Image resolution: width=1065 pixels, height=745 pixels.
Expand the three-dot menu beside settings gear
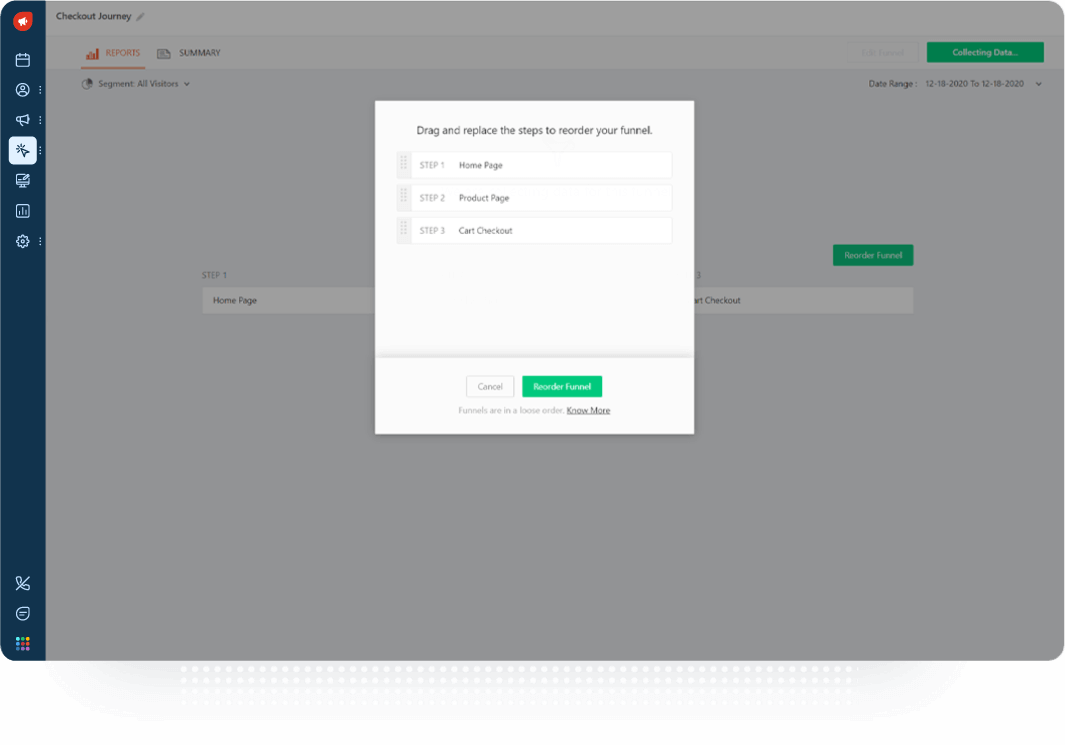click(40, 241)
